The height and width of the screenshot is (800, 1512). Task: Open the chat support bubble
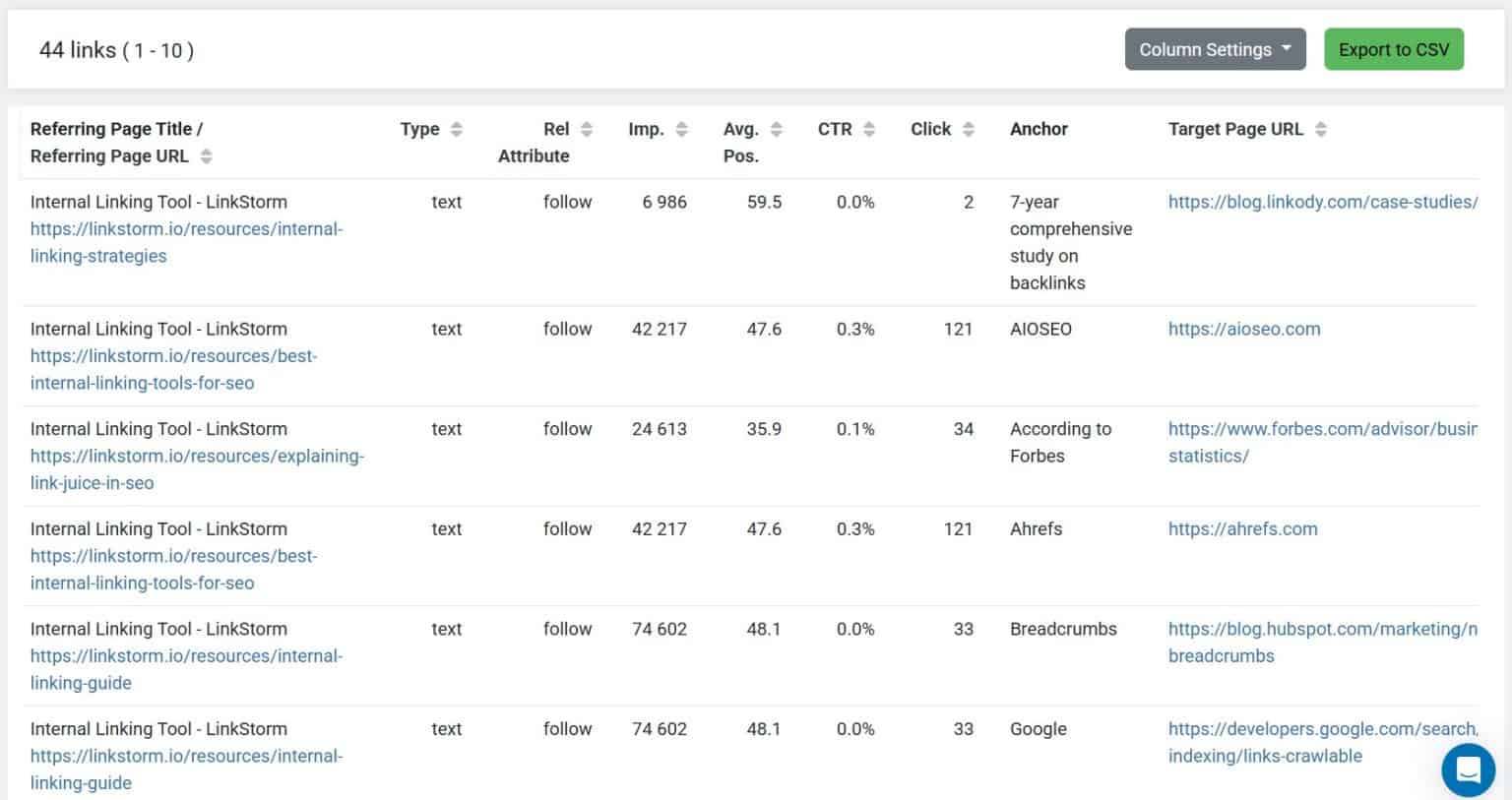pyautogui.click(x=1468, y=770)
